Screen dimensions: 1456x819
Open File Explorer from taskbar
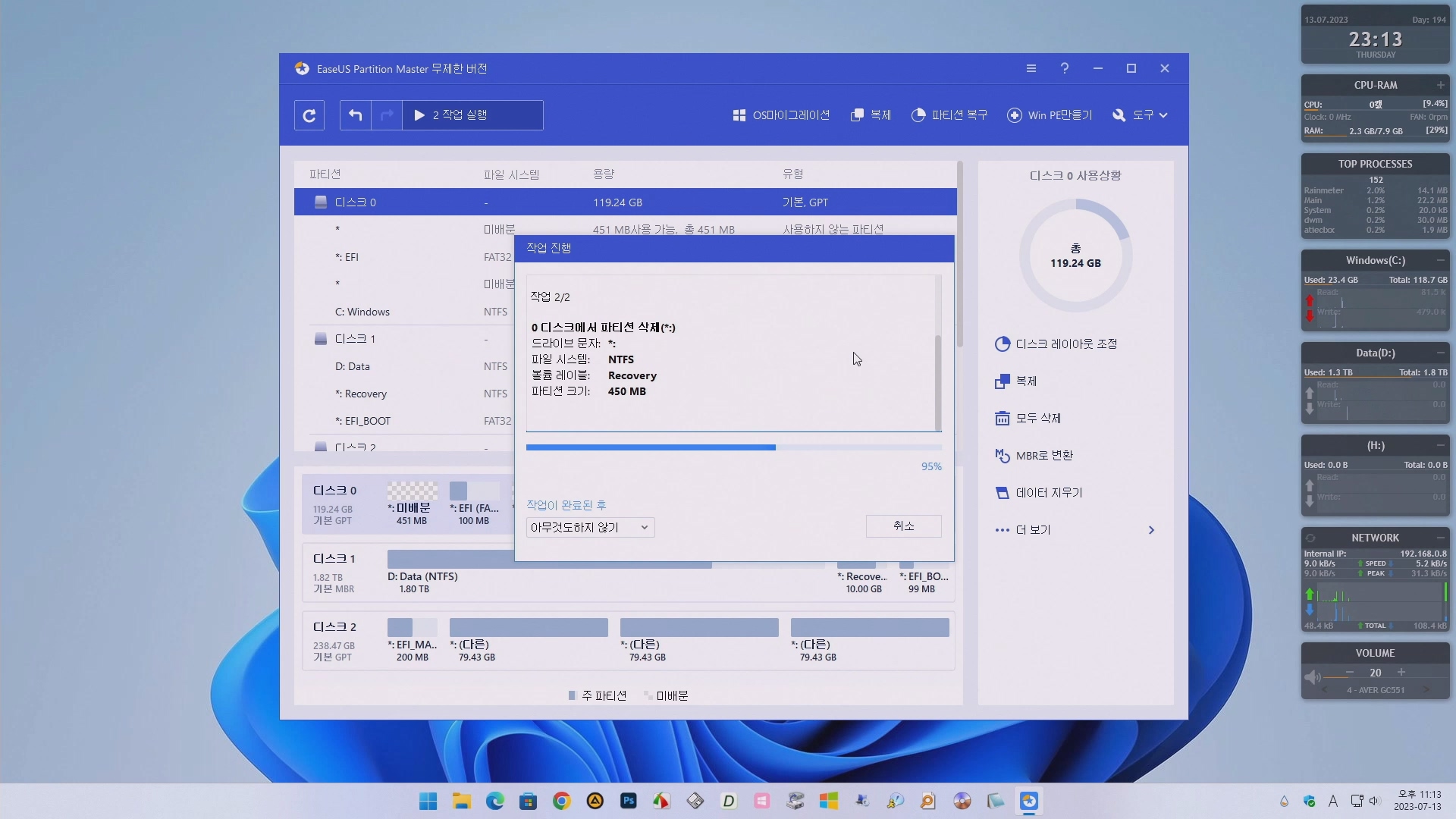point(462,801)
